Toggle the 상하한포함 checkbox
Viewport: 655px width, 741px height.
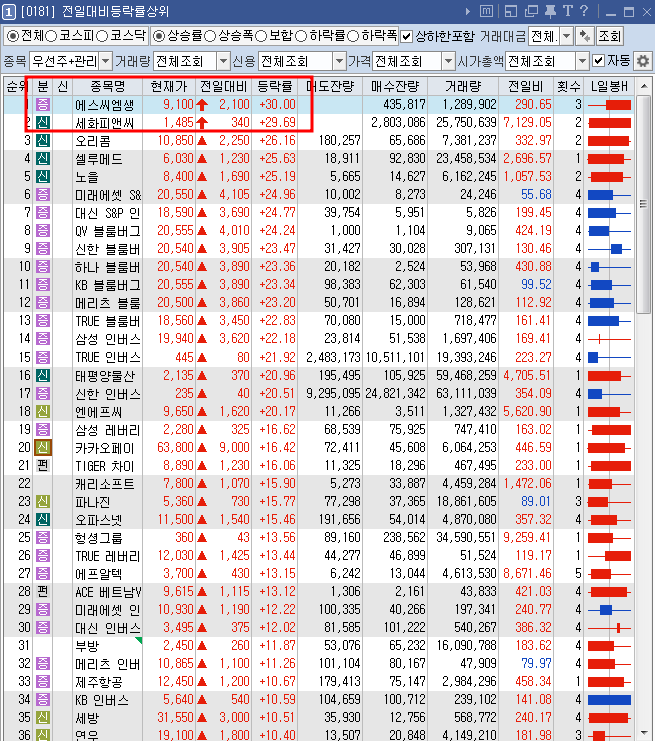tap(406, 36)
